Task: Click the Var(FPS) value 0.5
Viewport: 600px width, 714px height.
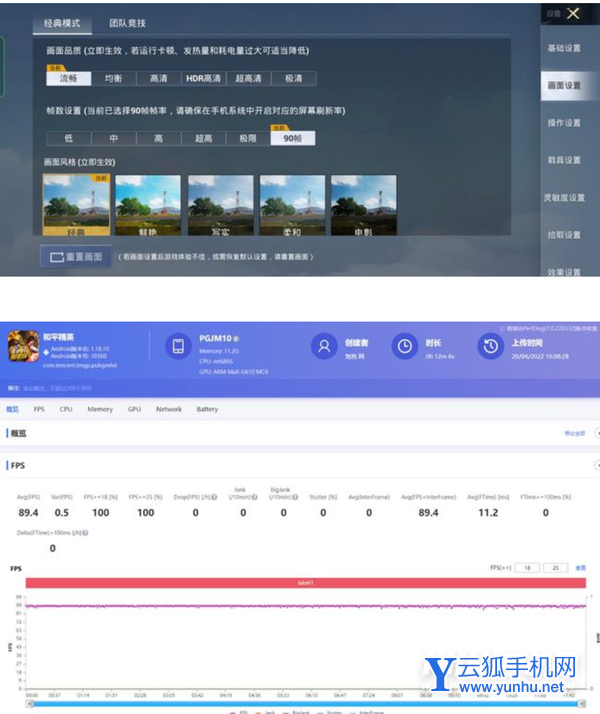Action: pyautogui.click(x=61, y=513)
